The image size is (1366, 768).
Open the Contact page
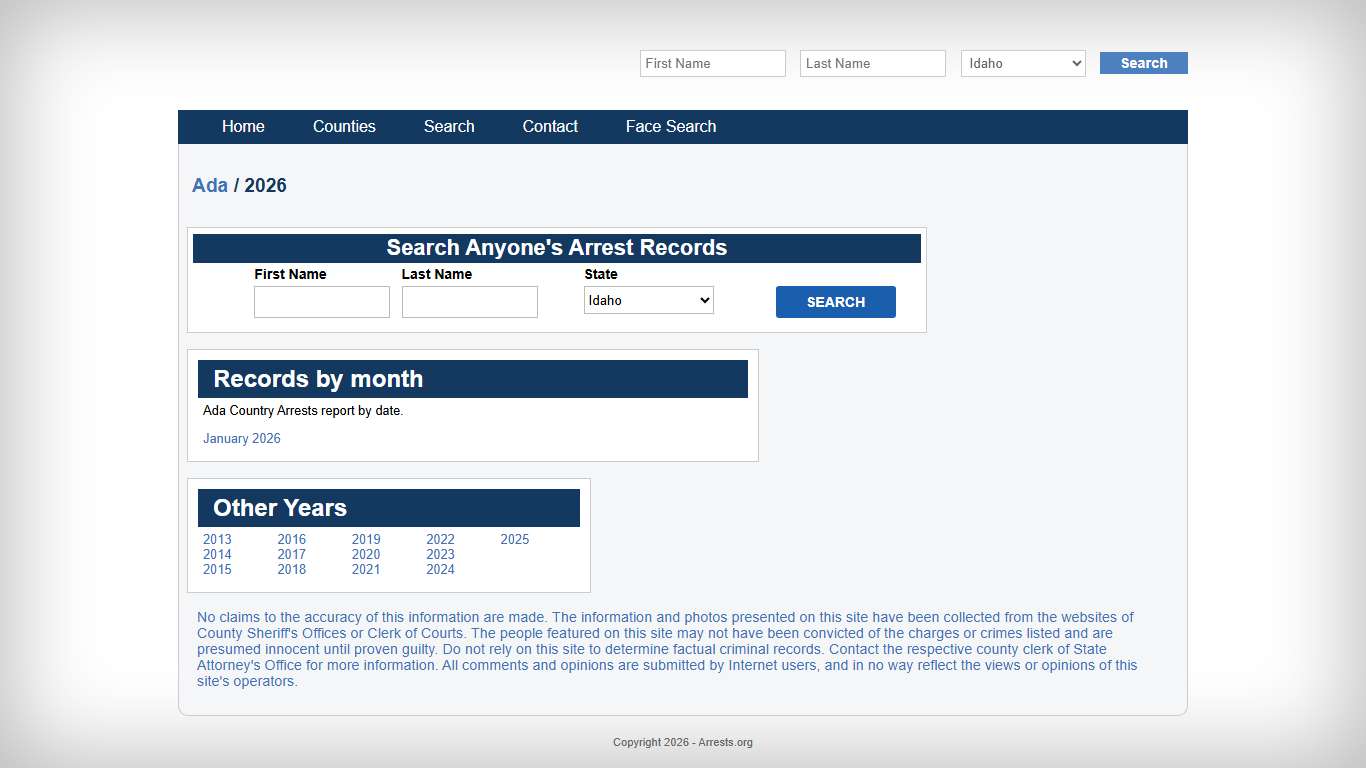(x=550, y=126)
